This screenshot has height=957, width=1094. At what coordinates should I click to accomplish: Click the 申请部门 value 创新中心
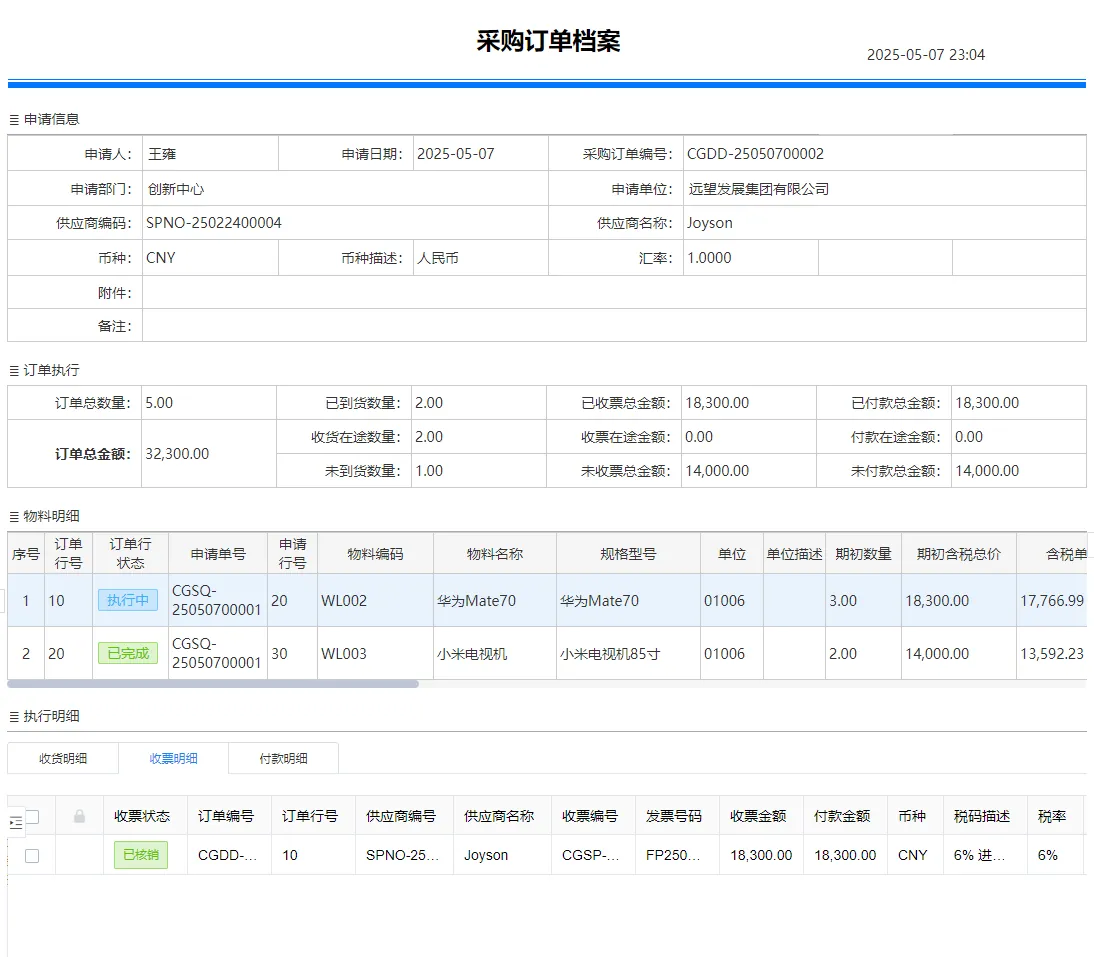click(x=176, y=189)
